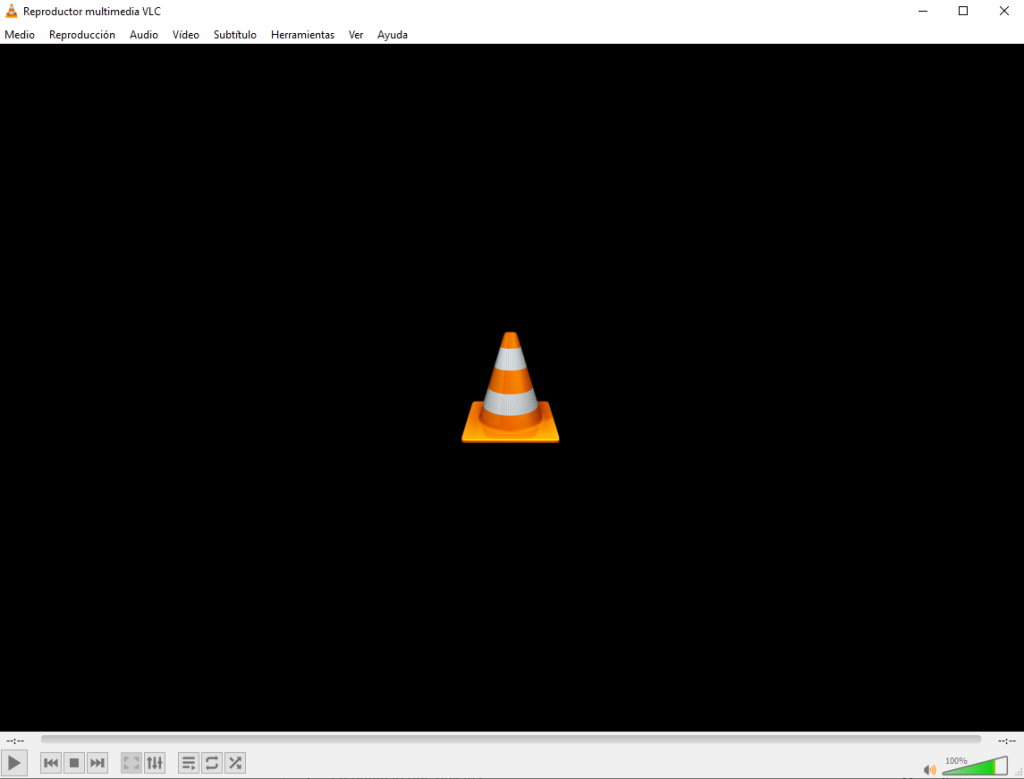
Task: Click the remaining time label on right
Action: (1006, 741)
